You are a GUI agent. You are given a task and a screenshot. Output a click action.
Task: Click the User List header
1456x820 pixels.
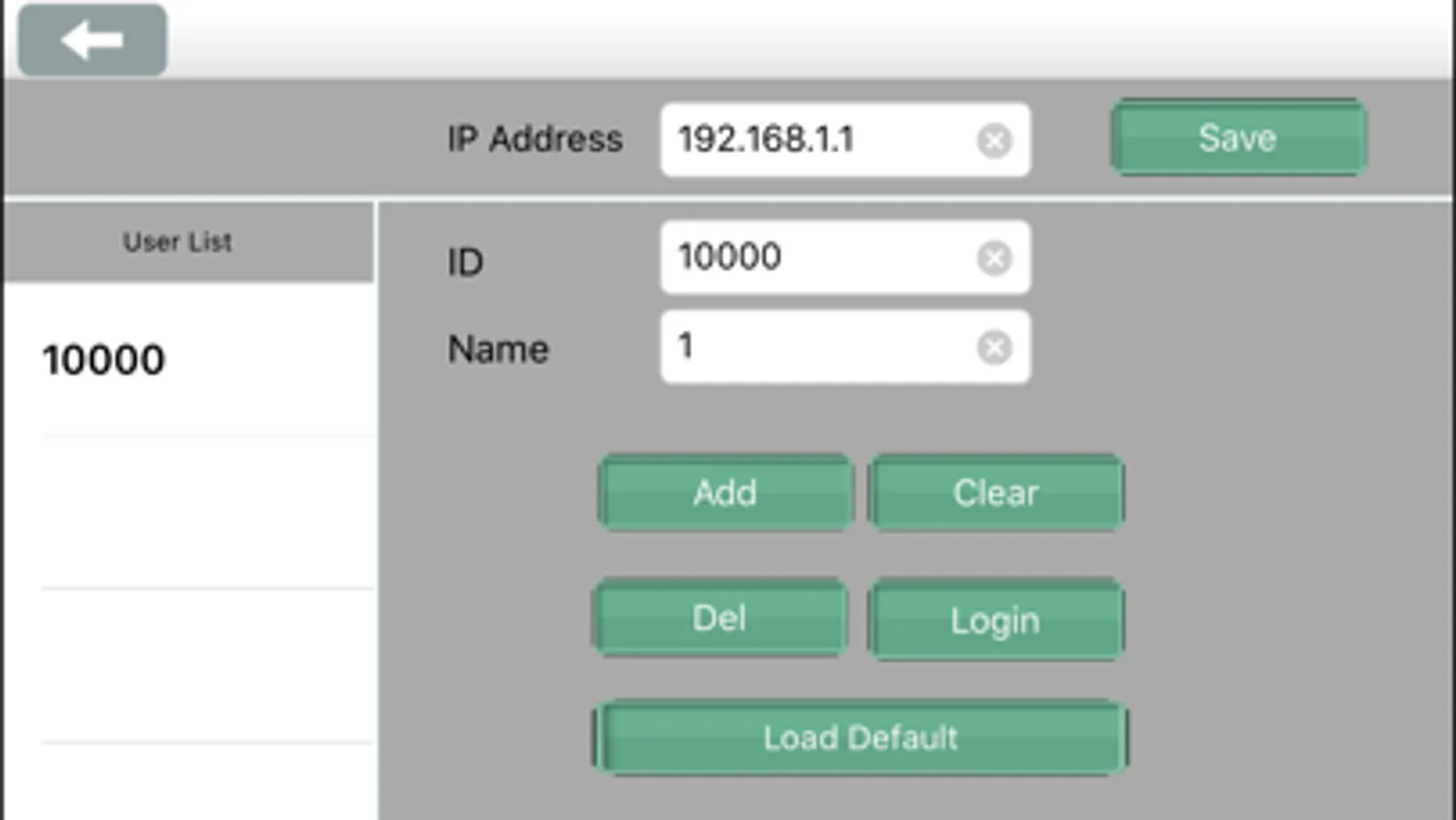coord(188,241)
